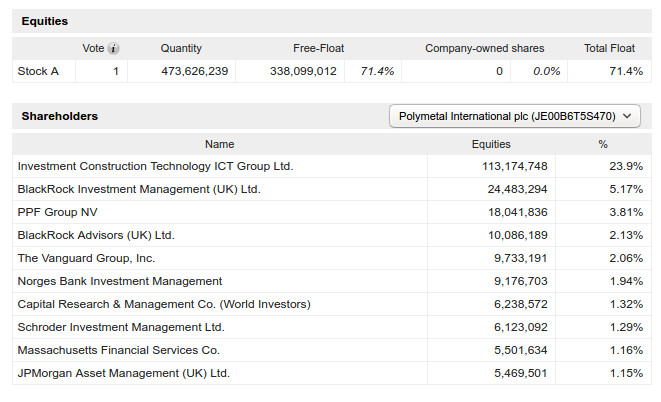Click the % column header
This screenshot has width=661, height=402.
603,145
